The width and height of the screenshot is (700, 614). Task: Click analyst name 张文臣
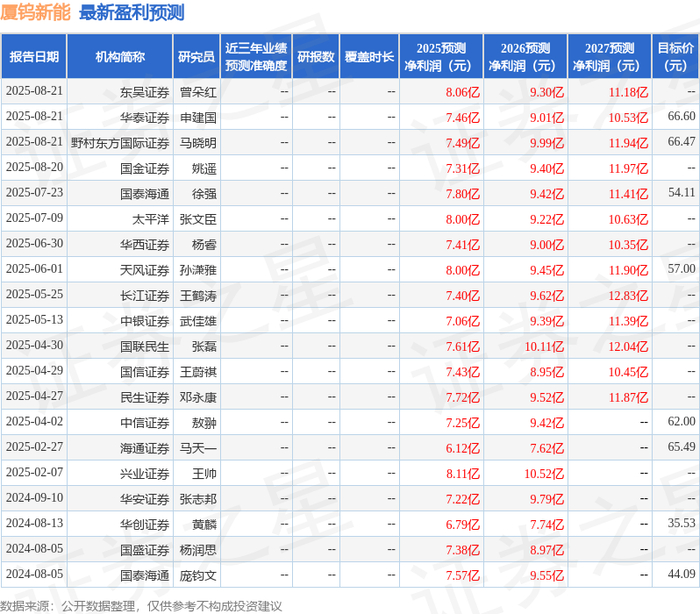198,219
